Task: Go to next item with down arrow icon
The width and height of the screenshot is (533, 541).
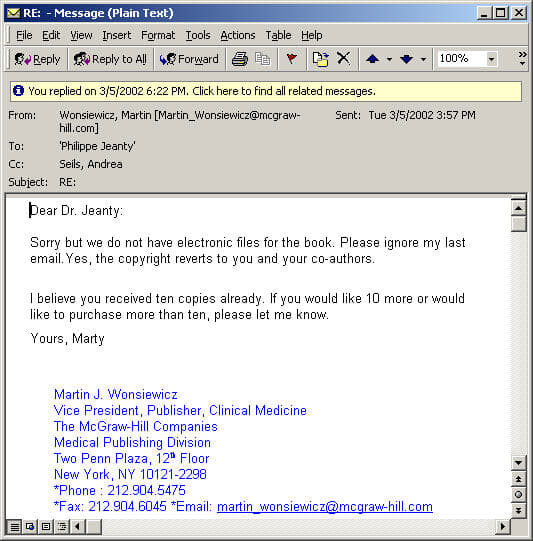Action: 407,59
